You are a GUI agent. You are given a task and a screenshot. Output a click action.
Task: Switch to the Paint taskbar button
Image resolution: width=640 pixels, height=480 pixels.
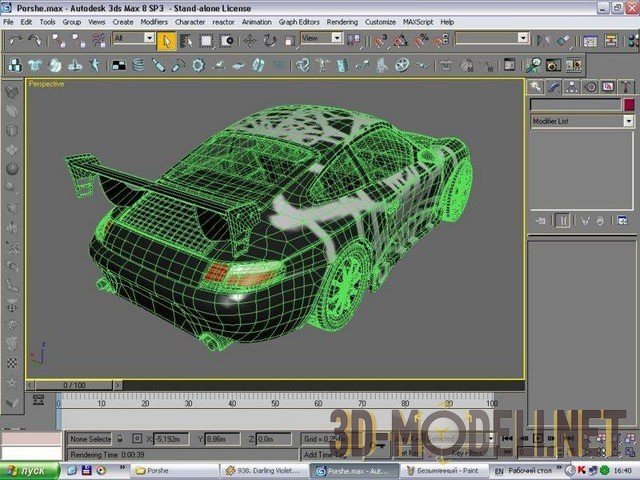[438, 469]
